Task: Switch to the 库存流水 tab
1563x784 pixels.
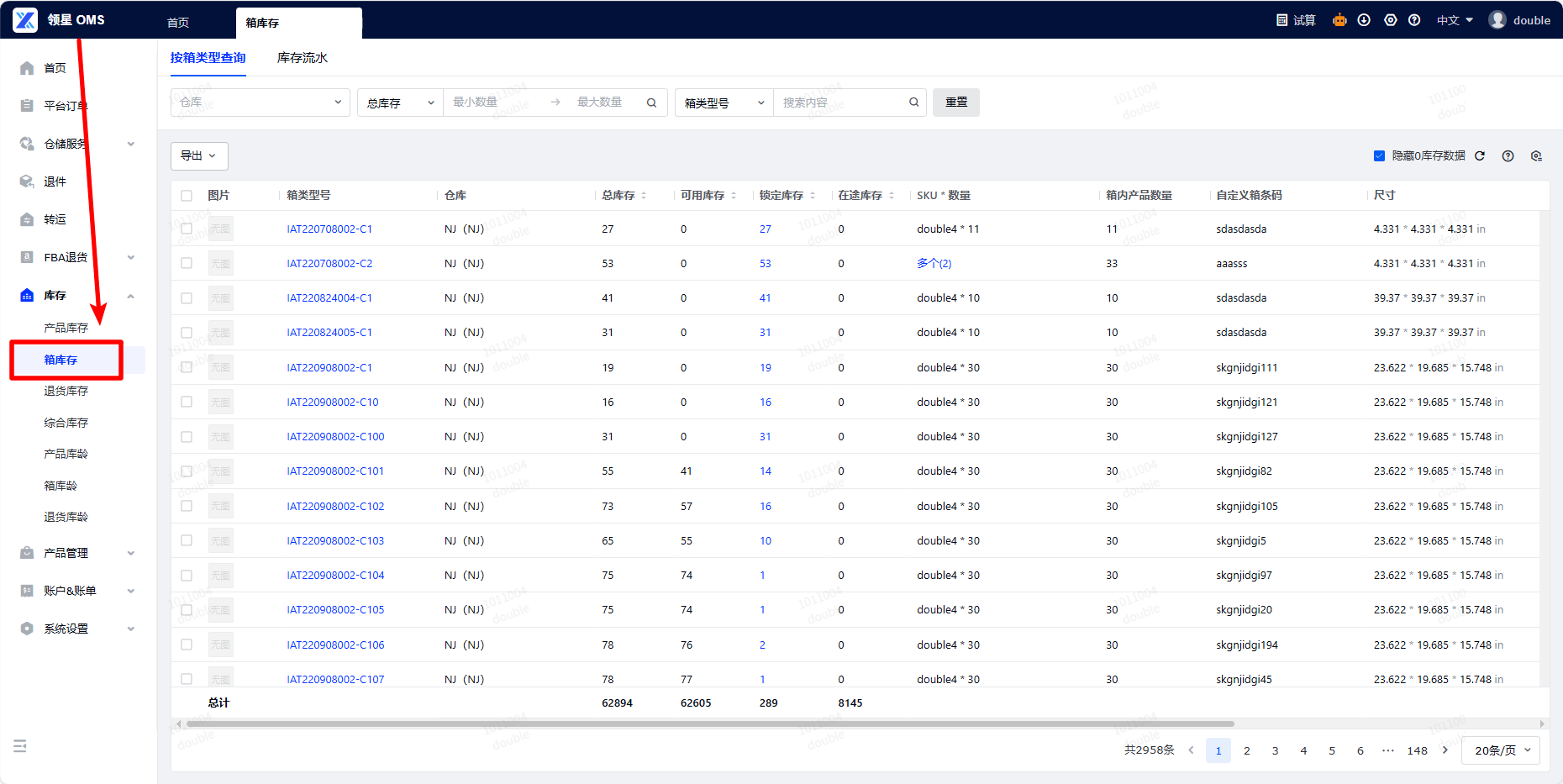Action: pos(303,58)
